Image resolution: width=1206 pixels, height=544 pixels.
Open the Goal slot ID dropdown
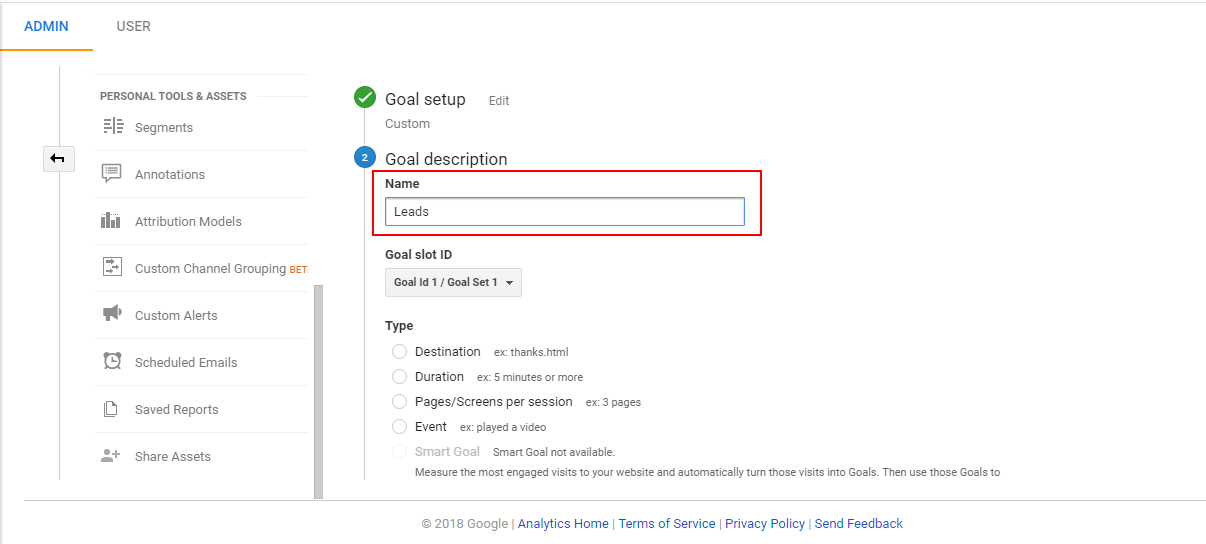pos(453,282)
